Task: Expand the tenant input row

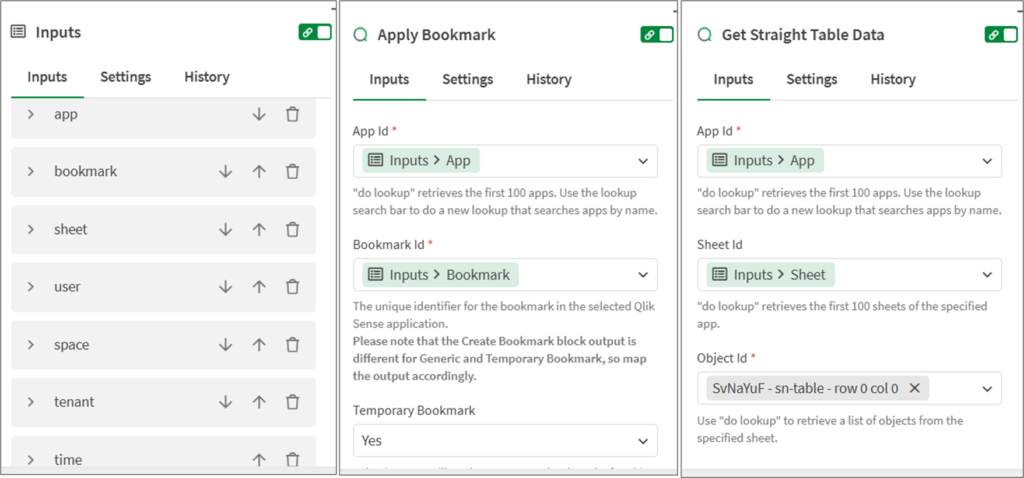Action: click(x=31, y=402)
